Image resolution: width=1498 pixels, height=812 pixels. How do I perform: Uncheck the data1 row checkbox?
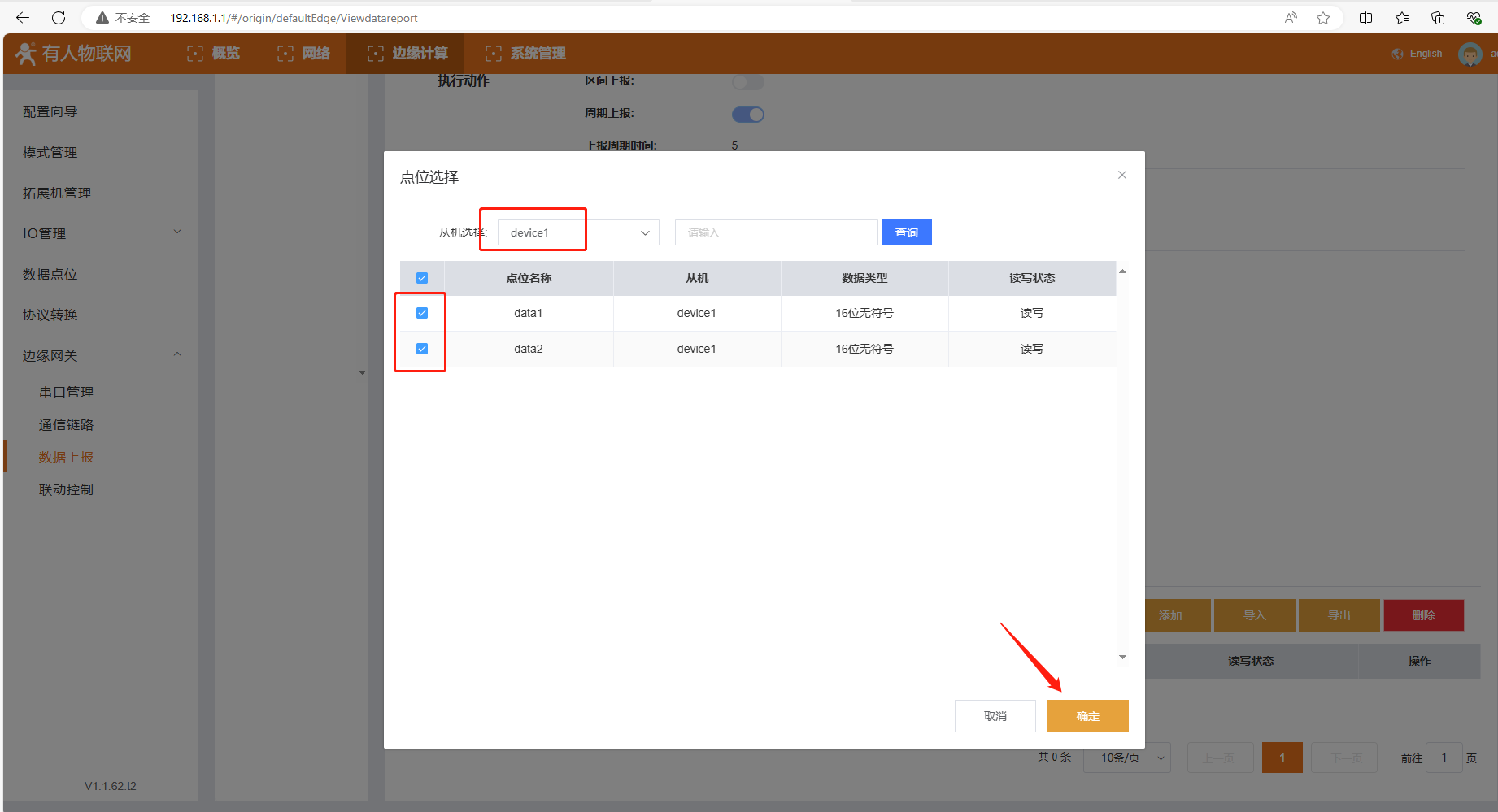[x=422, y=313]
